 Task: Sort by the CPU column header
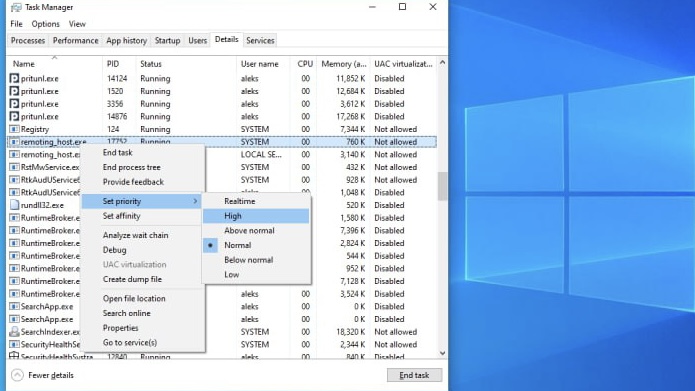[x=304, y=64]
